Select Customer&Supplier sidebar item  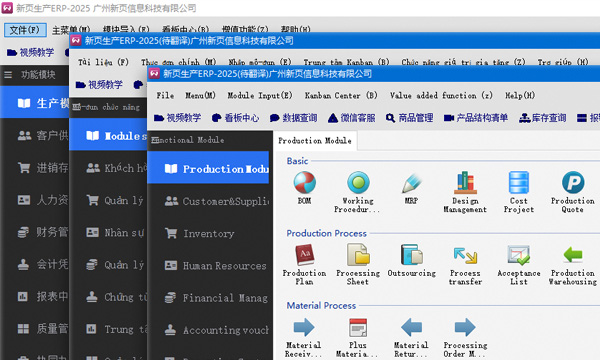click(x=208, y=201)
